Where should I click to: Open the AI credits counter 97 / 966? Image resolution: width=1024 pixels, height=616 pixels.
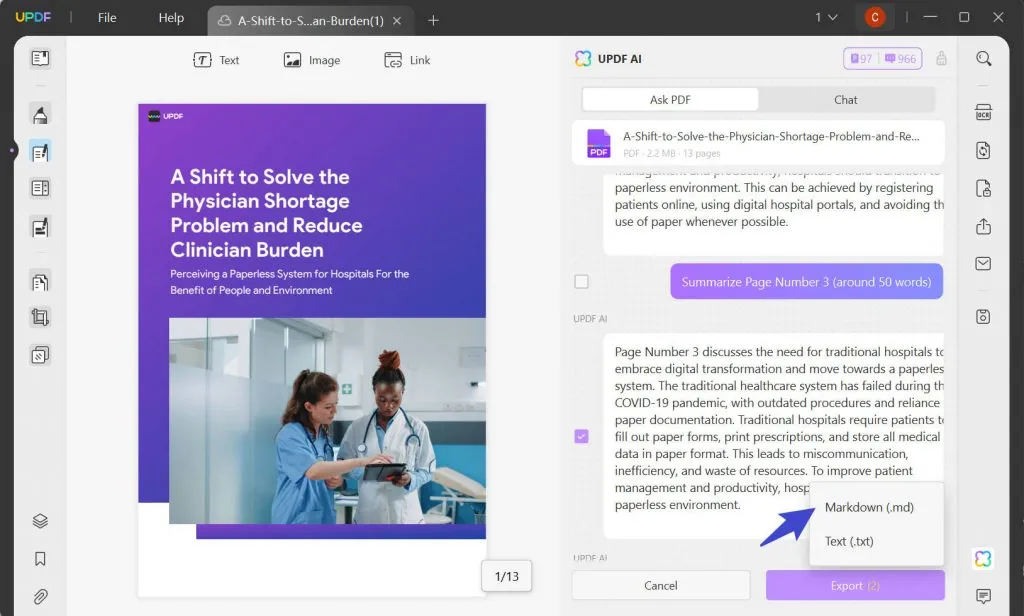click(883, 59)
